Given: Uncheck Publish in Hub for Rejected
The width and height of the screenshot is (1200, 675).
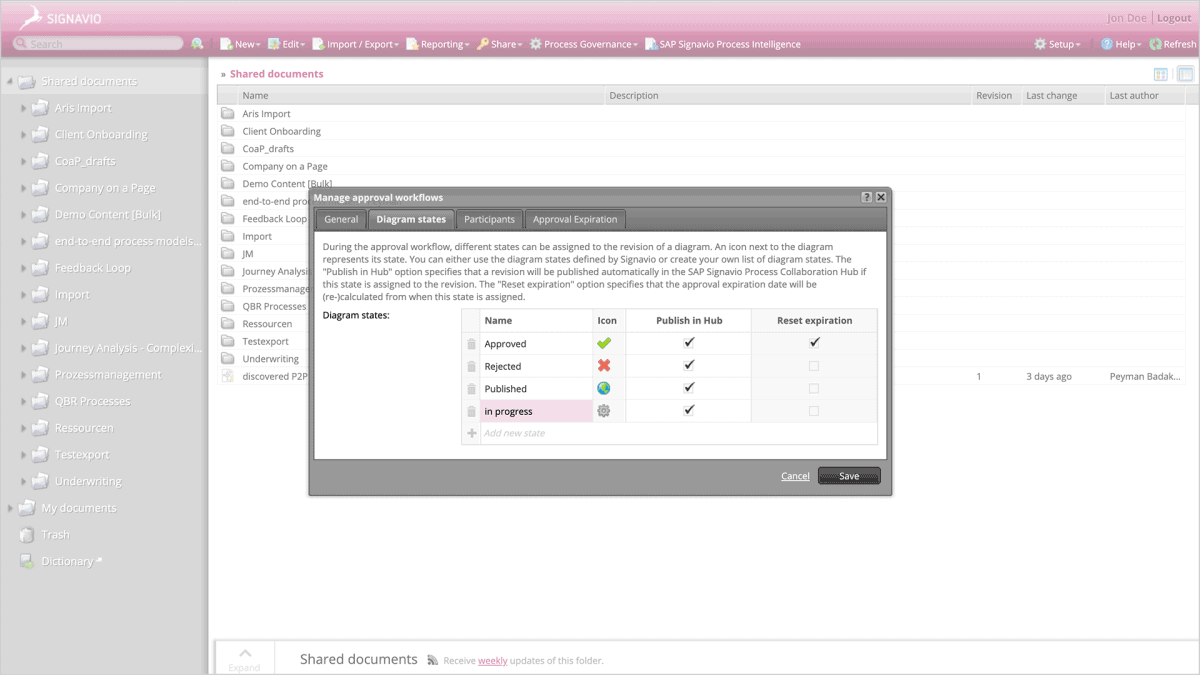Looking at the screenshot, I should pos(687,366).
